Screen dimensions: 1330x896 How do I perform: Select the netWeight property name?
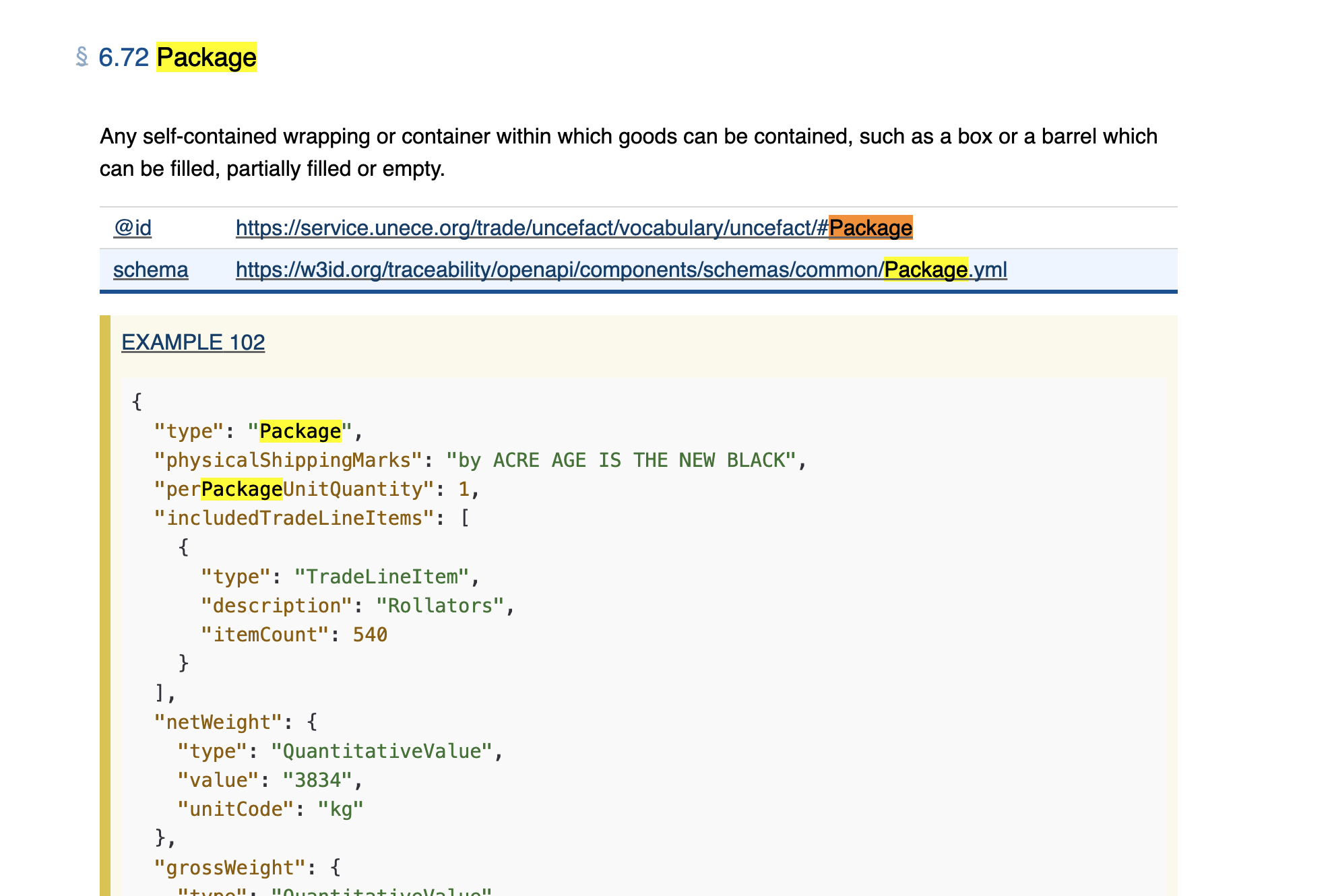click(216, 722)
